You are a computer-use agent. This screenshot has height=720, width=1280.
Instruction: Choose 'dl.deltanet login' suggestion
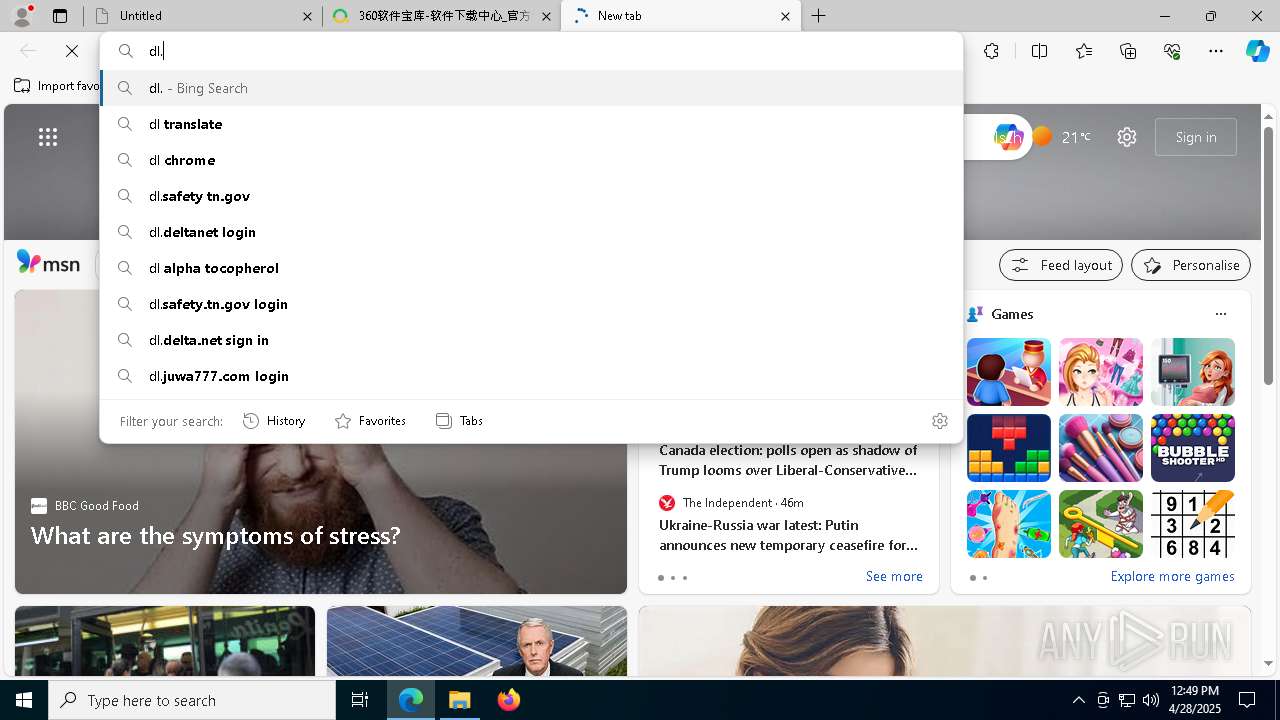click(x=531, y=232)
